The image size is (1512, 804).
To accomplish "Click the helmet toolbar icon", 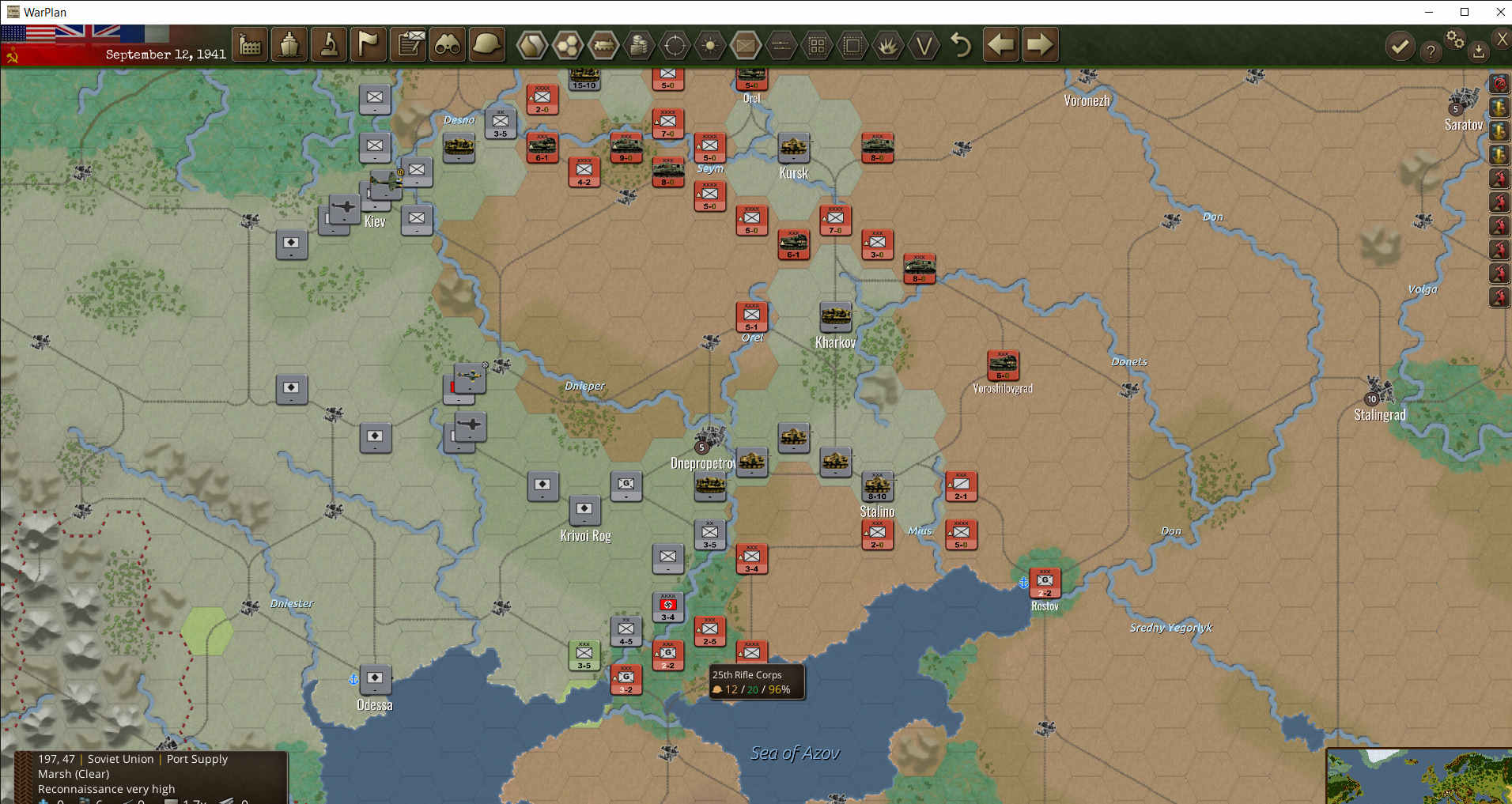I will point(487,45).
